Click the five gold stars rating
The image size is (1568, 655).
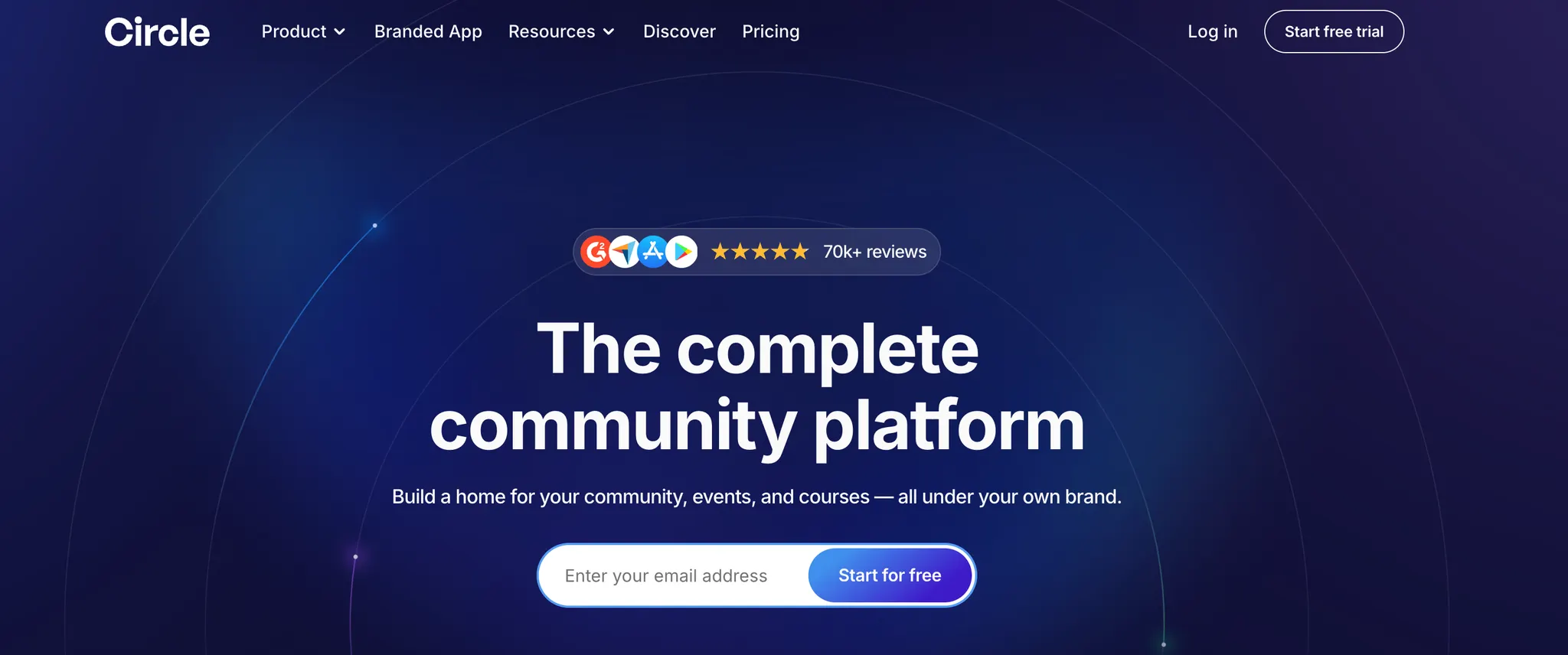coord(759,252)
